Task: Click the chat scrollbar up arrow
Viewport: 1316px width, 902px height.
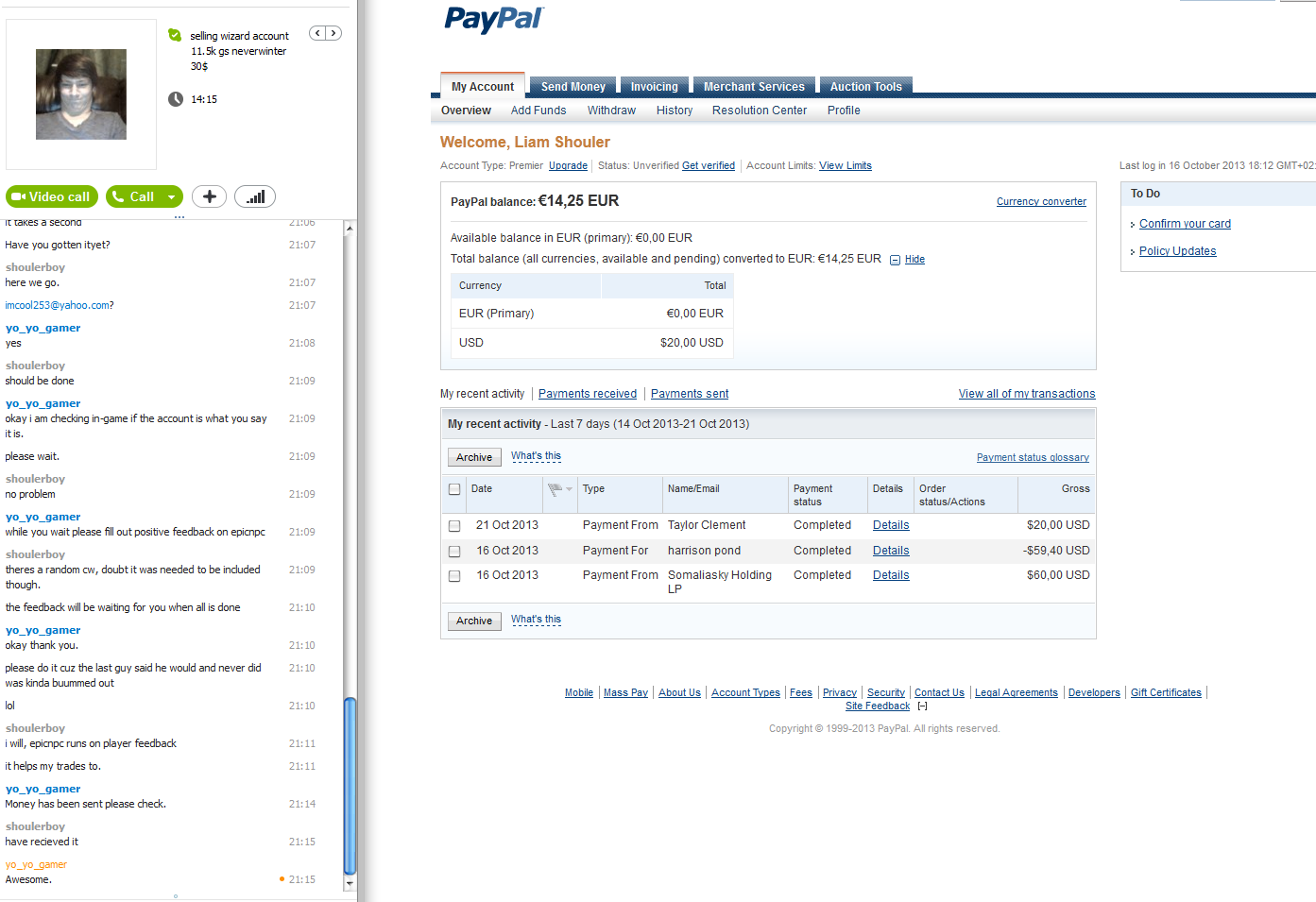Action: pyautogui.click(x=350, y=229)
